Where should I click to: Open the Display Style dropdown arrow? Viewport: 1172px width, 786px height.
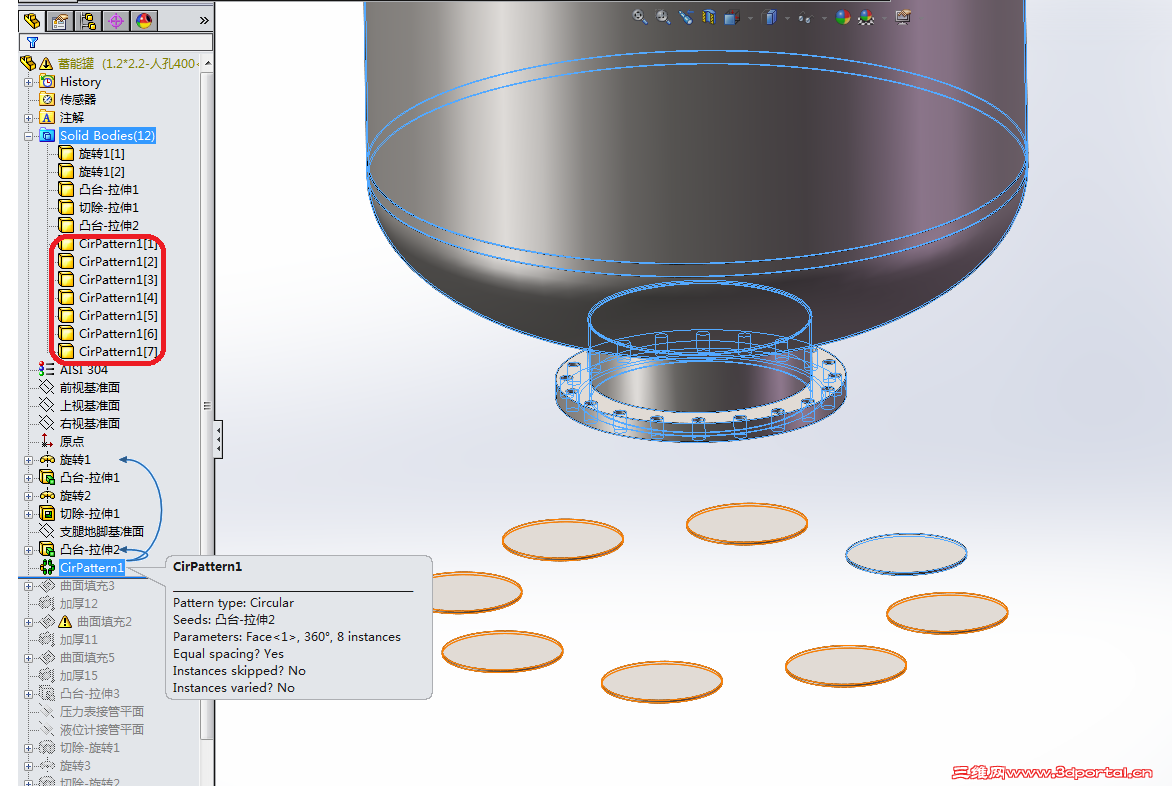[787, 17]
